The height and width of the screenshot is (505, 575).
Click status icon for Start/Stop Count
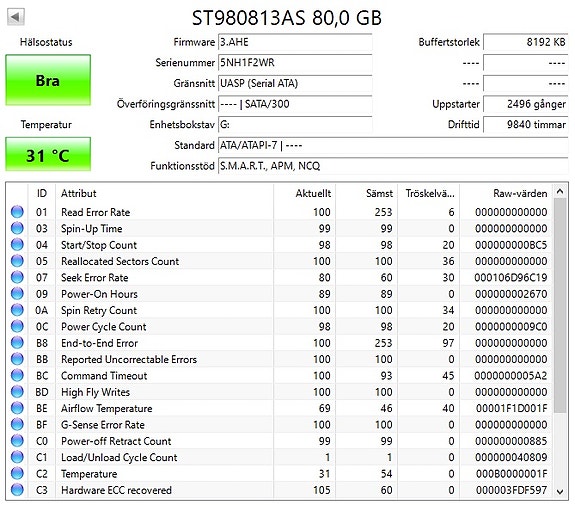(17, 245)
